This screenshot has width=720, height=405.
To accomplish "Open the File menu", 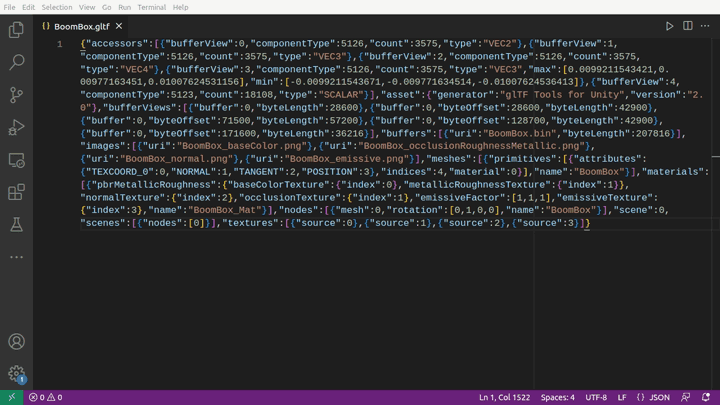I will tap(9, 7).
